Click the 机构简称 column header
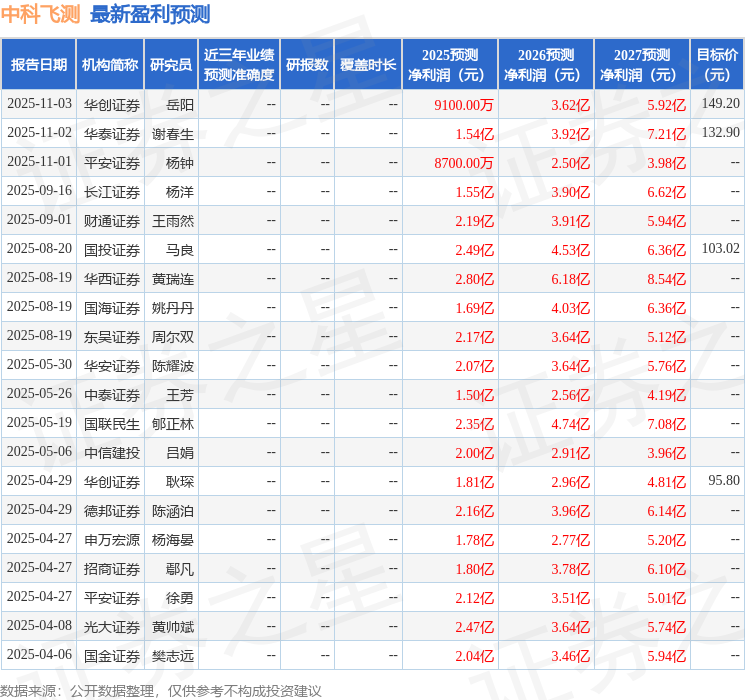The width and height of the screenshot is (745, 700). (x=110, y=65)
